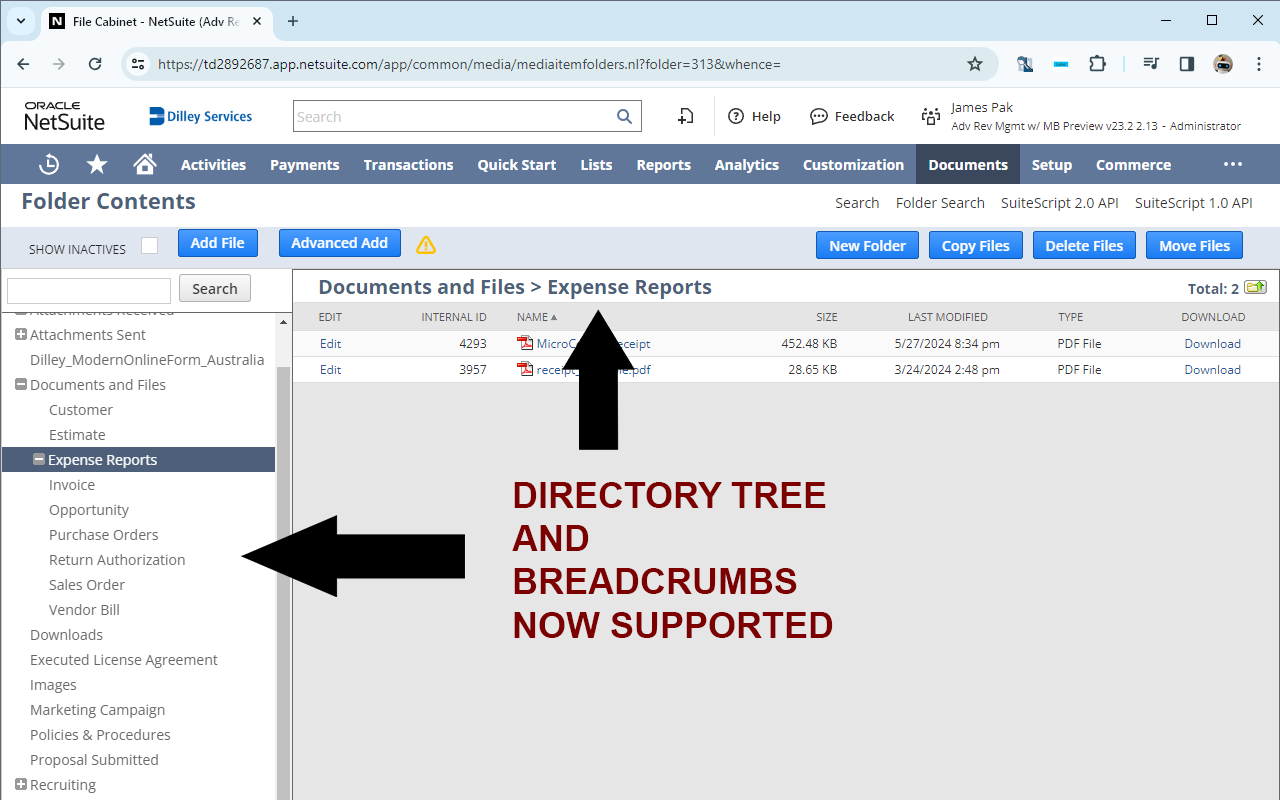Open the Recent Records clock icon
Image resolution: width=1280 pixels, height=800 pixels.
(x=49, y=165)
